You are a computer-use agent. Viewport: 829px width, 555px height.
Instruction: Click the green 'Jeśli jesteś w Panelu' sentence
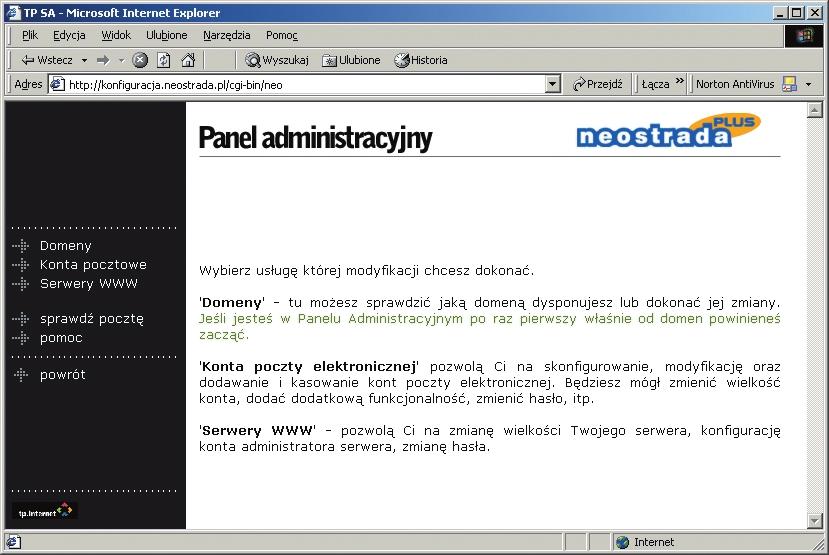tap(489, 327)
